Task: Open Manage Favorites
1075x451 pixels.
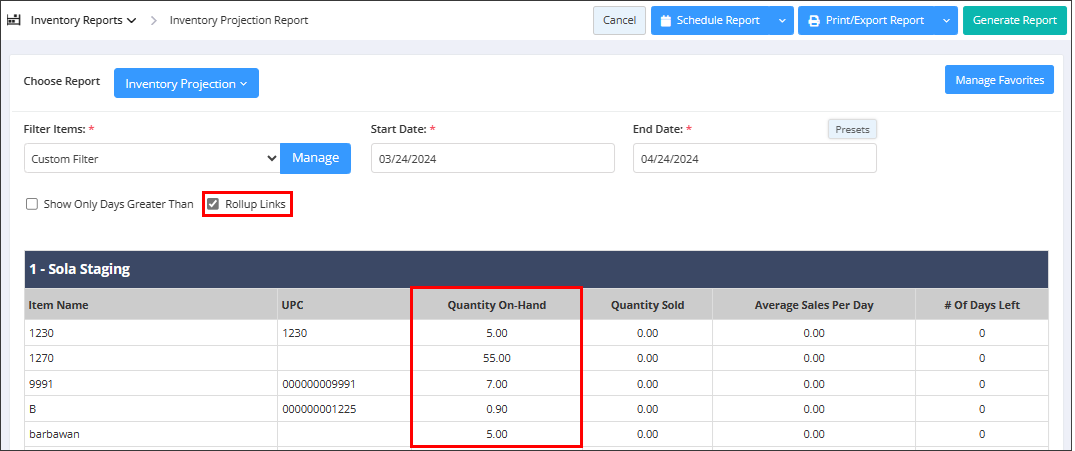Action: (x=998, y=80)
